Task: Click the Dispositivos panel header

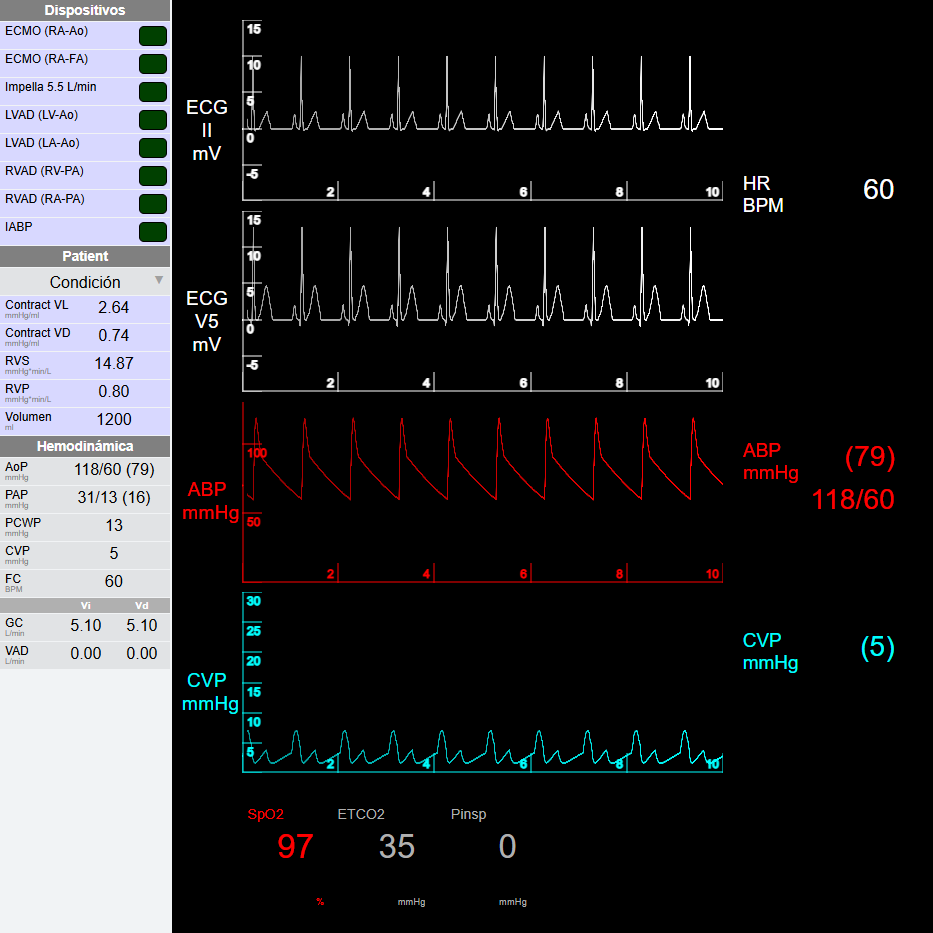Action: coord(85,10)
